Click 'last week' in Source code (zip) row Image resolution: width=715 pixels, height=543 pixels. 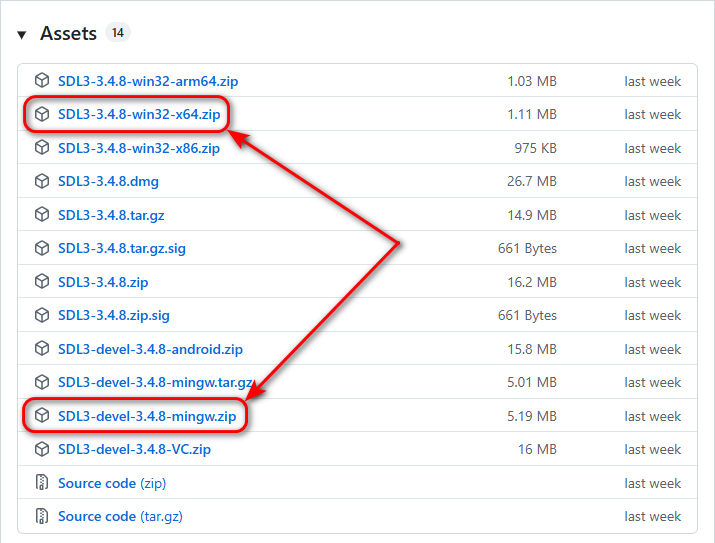[653, 483]
